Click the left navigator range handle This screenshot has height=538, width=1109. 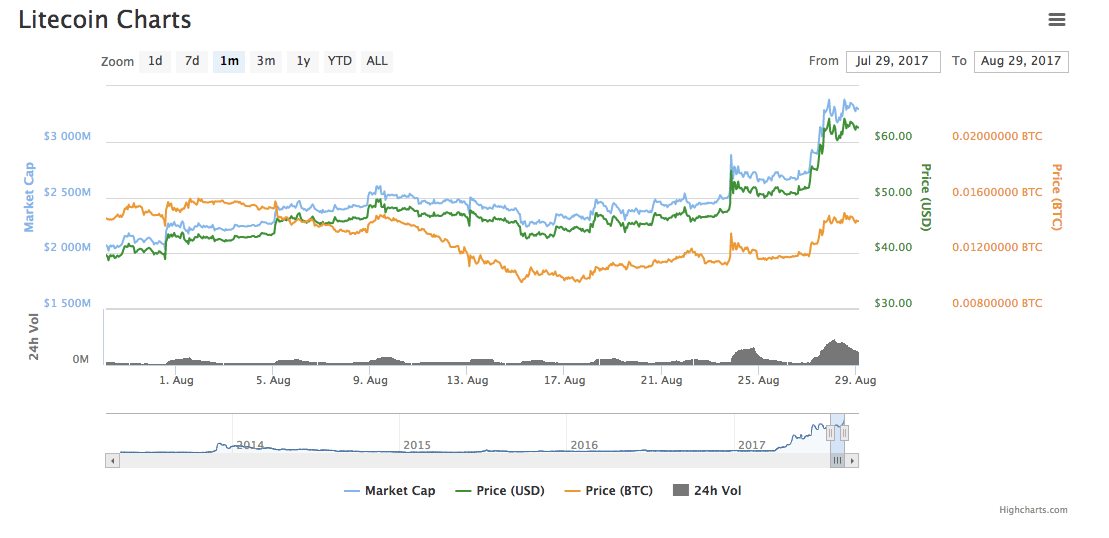click(x=830, y=433)
